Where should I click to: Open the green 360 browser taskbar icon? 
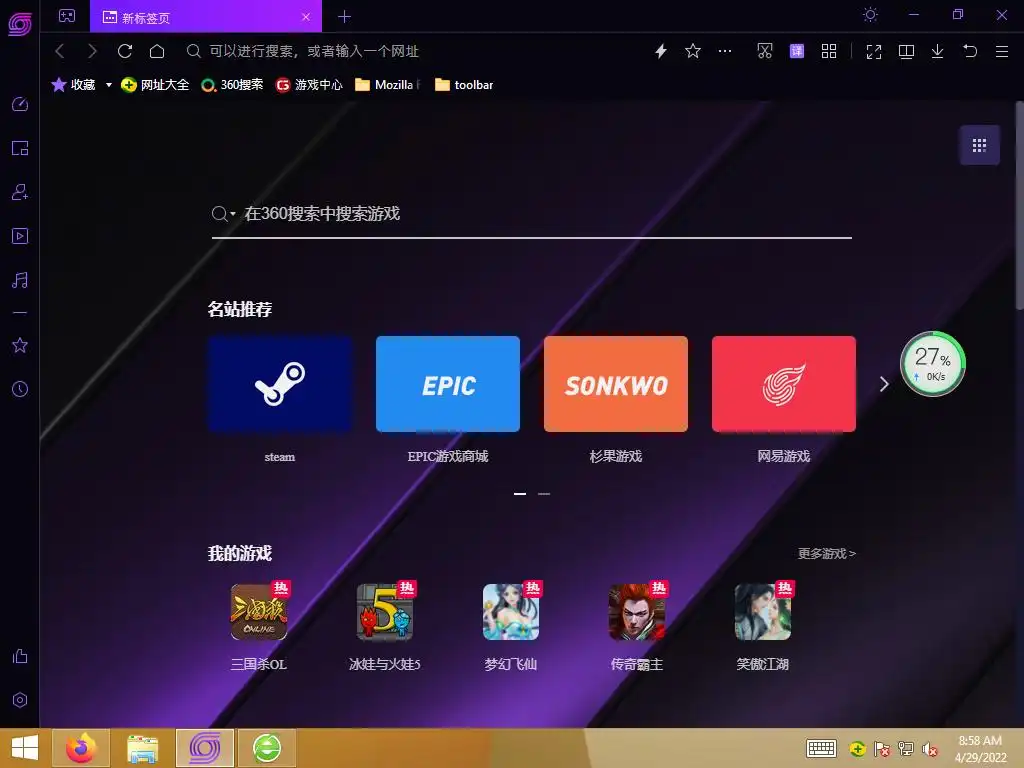[x=267, y=748]
